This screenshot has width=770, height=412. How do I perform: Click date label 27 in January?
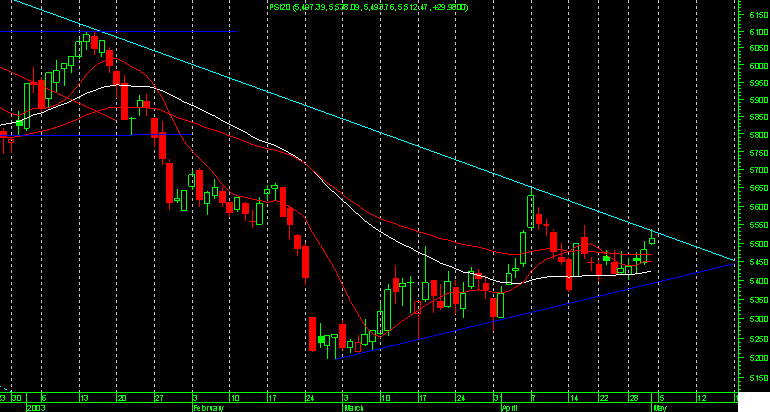point(160,398)
